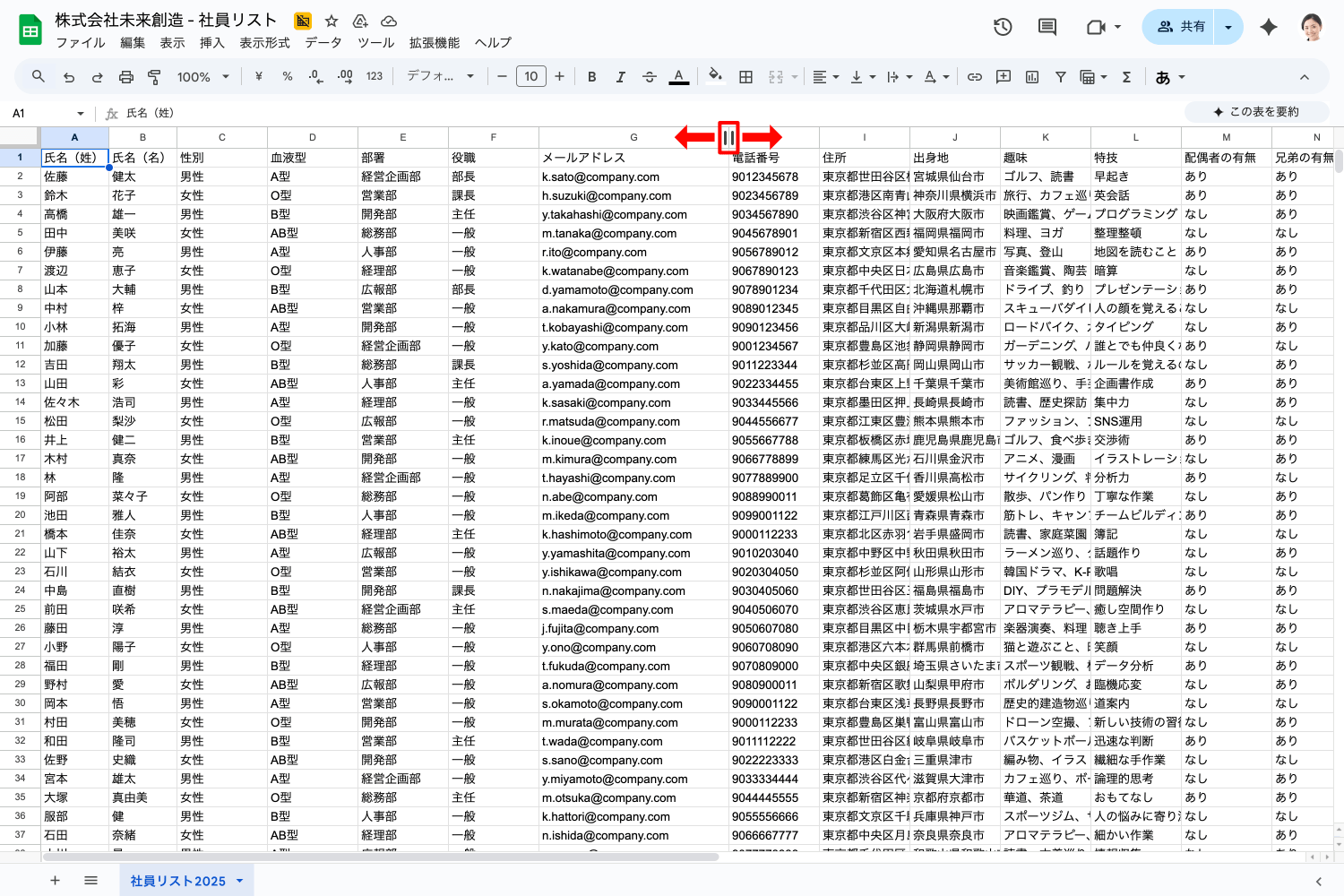1344x896 pixels.
Task: Open the 表示形式 menu
Action: click(x=264, y=42)
